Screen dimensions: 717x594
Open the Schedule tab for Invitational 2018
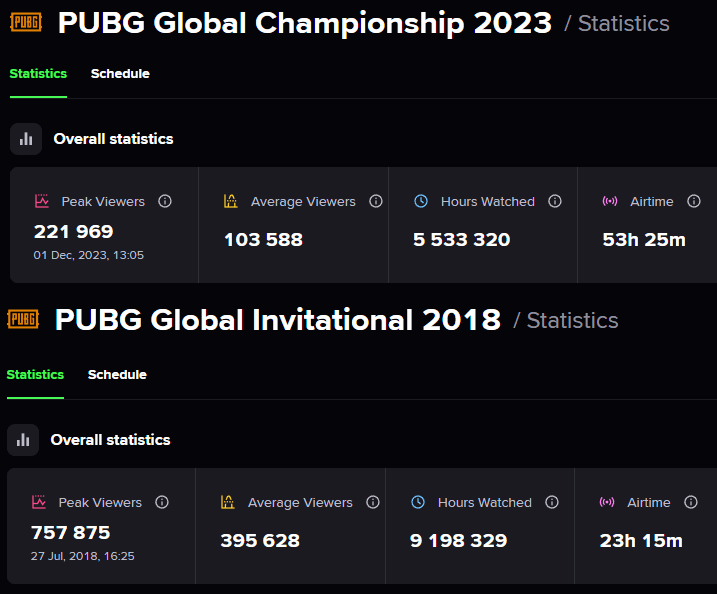click(x=117, y=375)
